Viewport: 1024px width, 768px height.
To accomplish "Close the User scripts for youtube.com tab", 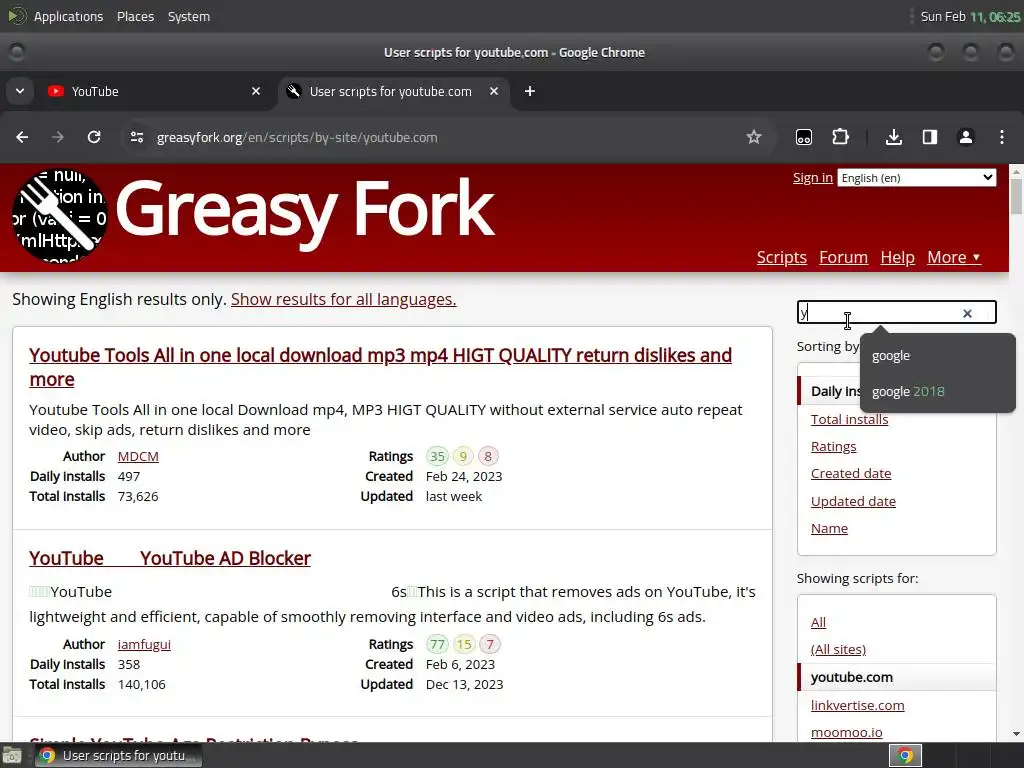I will pos(494,91).
